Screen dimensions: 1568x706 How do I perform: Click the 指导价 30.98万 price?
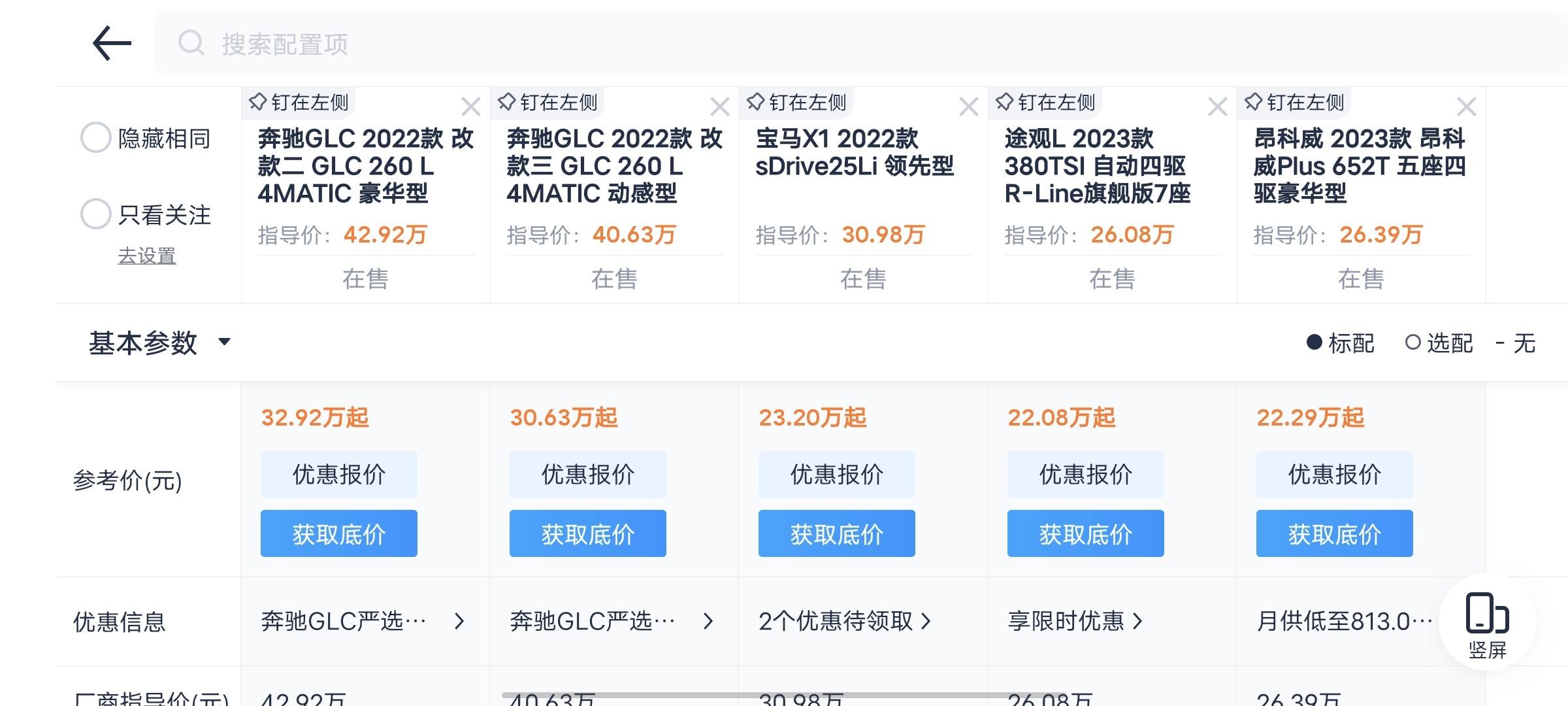point(883,235)
